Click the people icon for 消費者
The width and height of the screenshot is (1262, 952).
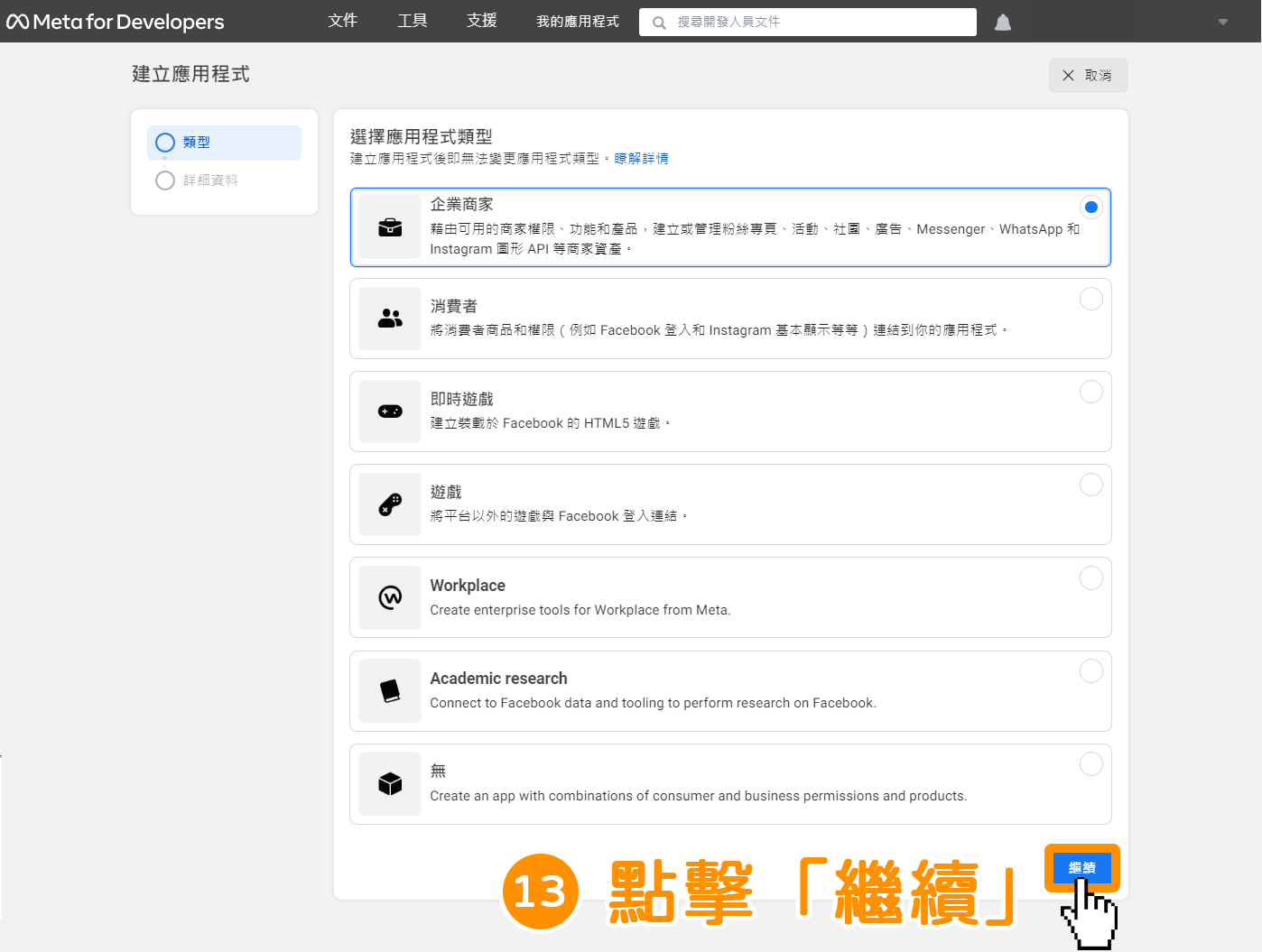(x=390, y=319)
